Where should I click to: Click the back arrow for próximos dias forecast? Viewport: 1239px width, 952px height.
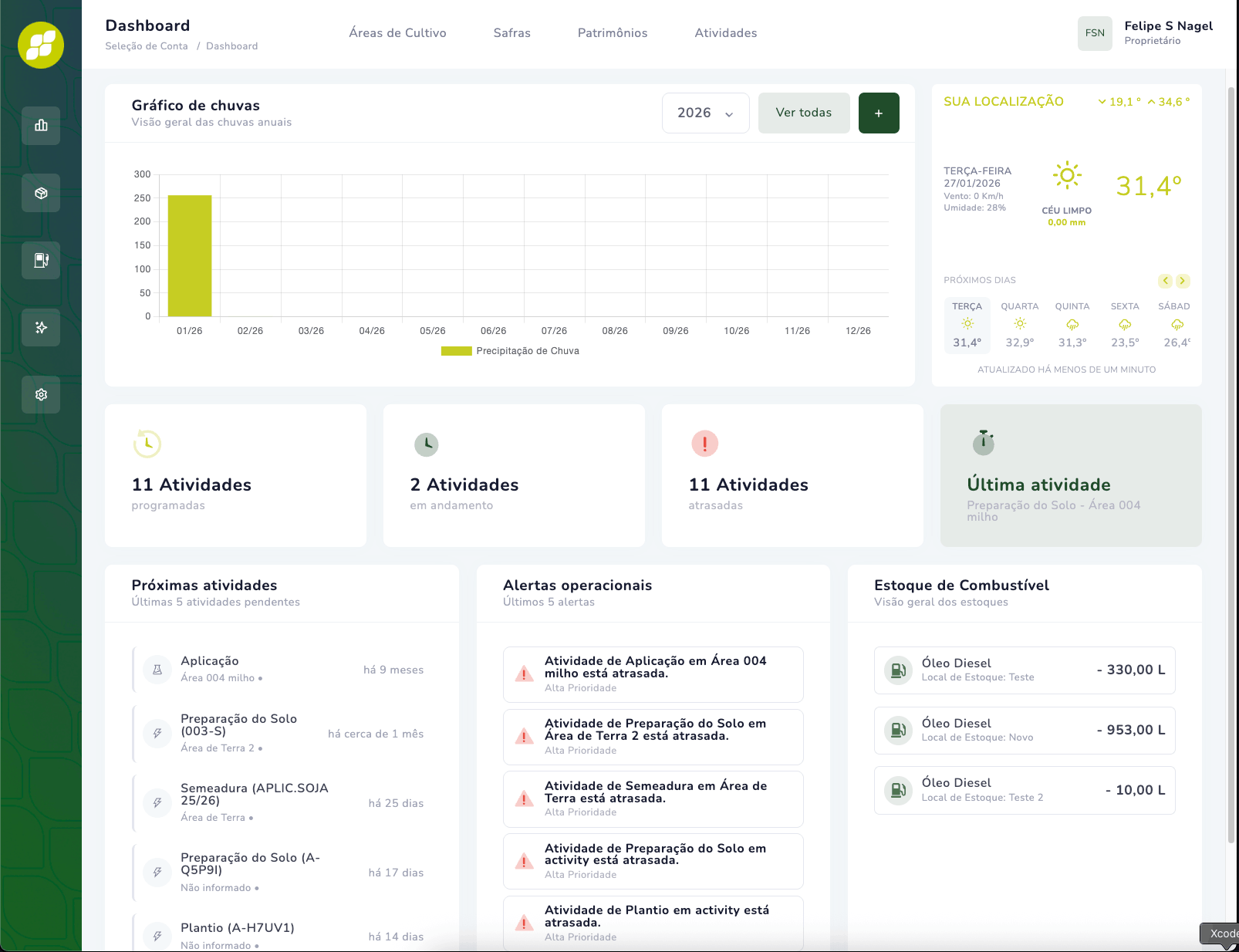coord(1165,281)
